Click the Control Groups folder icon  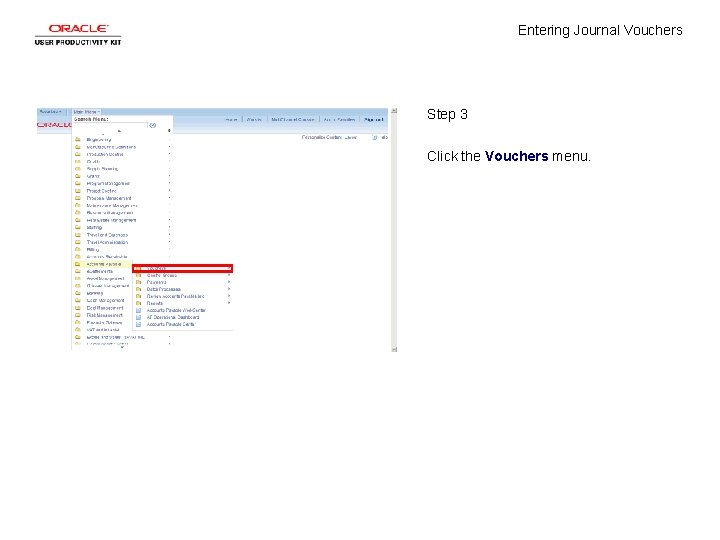point(138,275)
